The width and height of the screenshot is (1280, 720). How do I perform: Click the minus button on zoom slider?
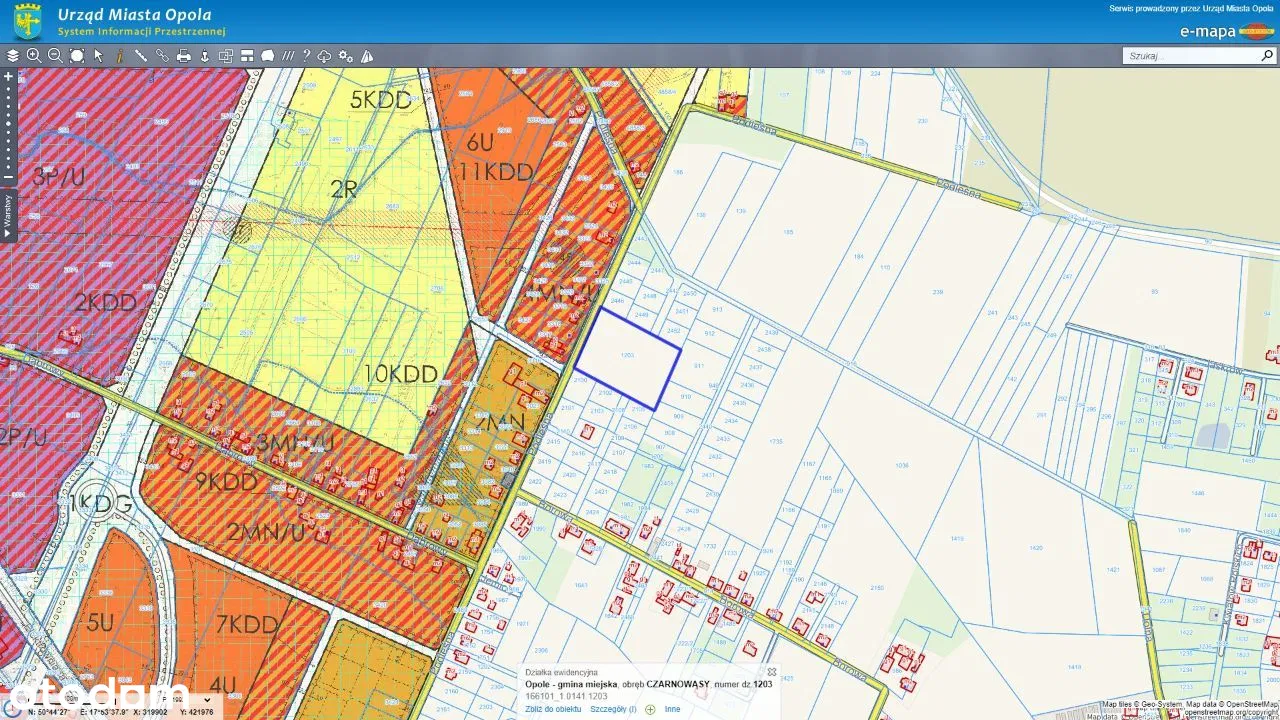[8, 178]
